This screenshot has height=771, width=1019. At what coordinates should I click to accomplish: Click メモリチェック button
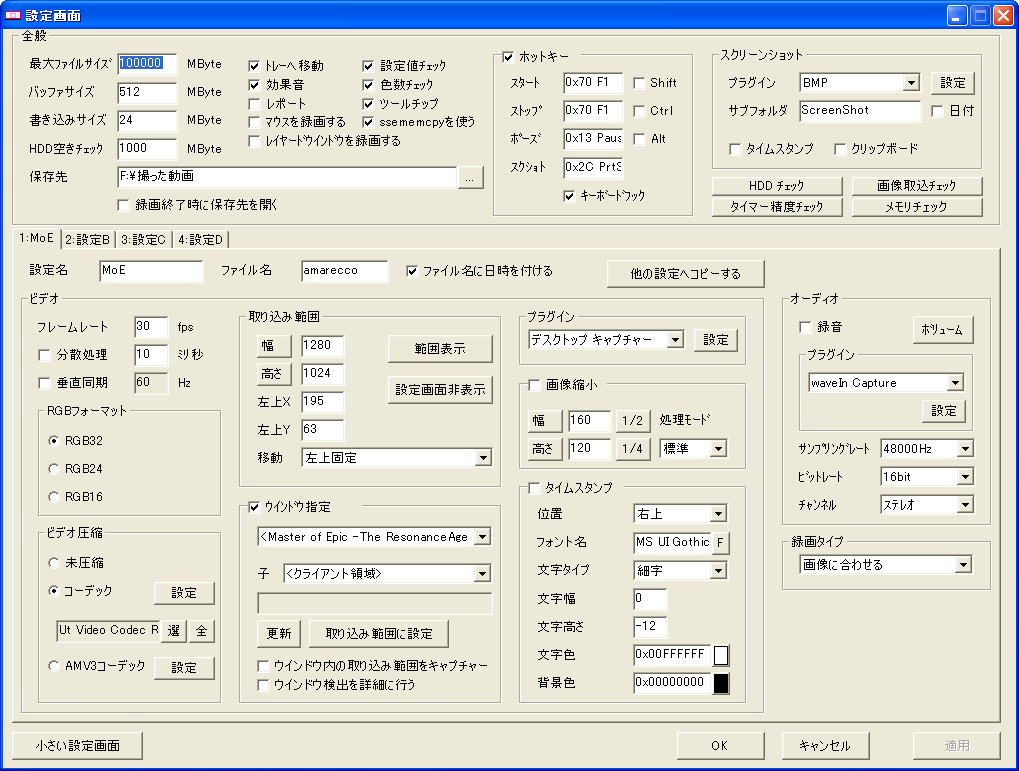click(x=916, y=207)
